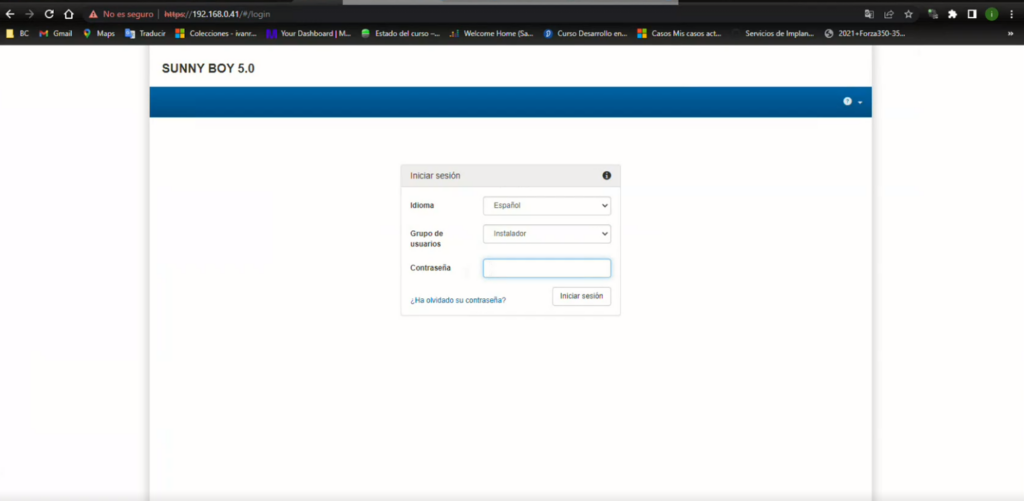Open the Traducir bookmark
1024x501 pixels.
145,33
